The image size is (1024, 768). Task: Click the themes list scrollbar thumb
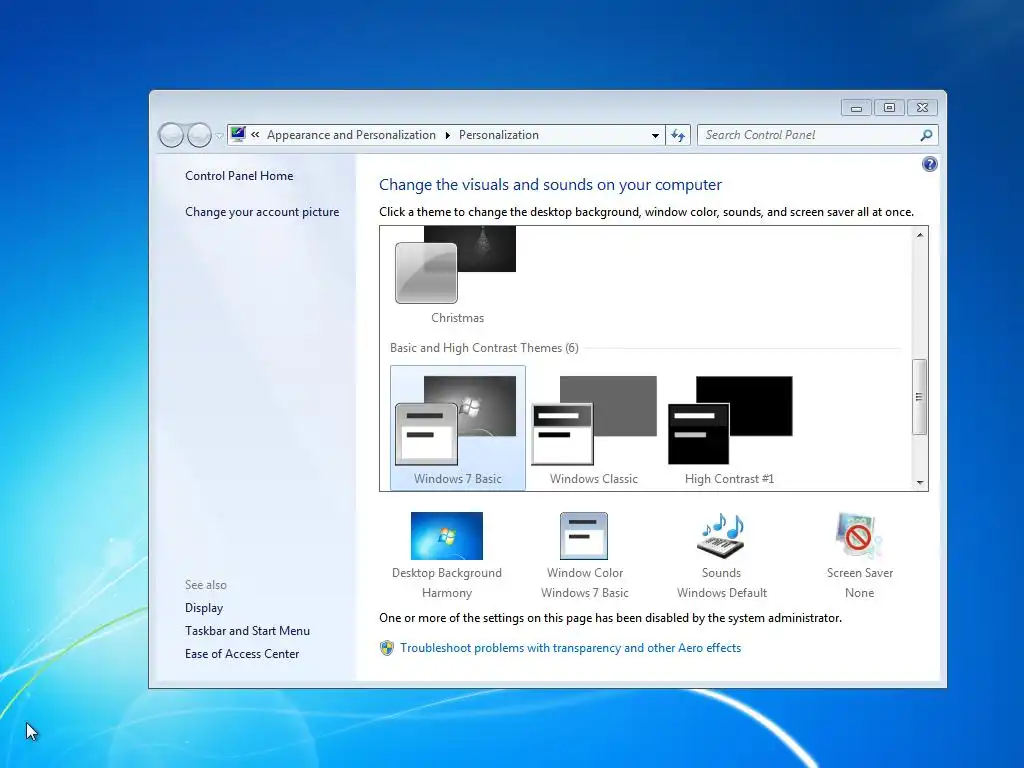point(920,396)
